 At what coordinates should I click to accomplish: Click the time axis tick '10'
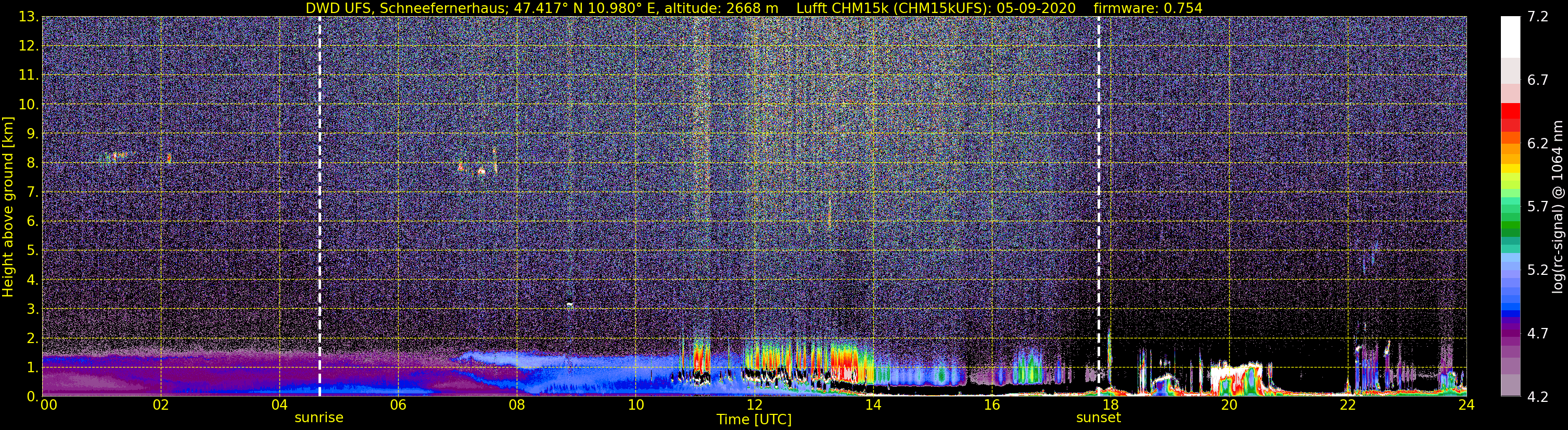tap(635, 405)
